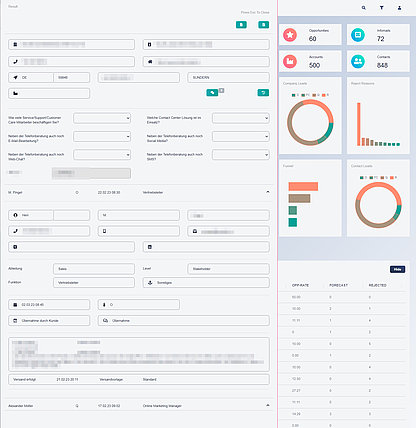Click the top orange bar in the Funnel chart
Viewport: 416px width, 428px height.
[303, 186]
